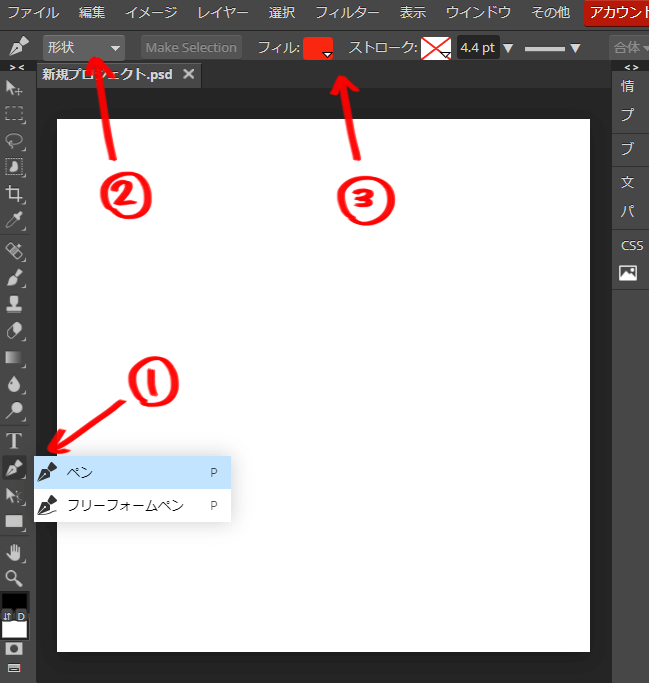Select the Move tool
Screen dimensions: 649x683
(14, 88)
